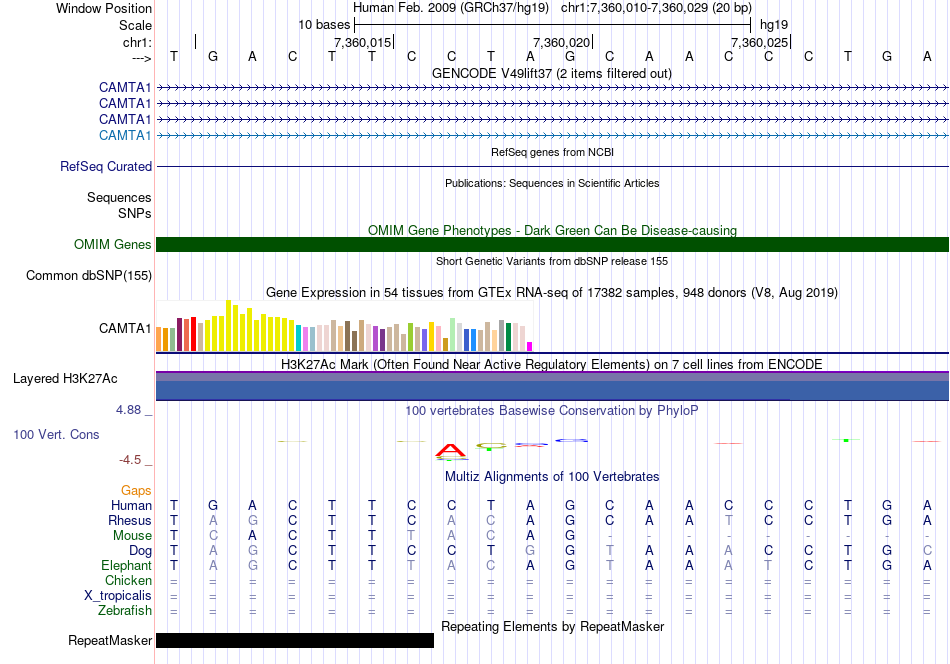Click the Dog alignment row label

pos(141,551)
